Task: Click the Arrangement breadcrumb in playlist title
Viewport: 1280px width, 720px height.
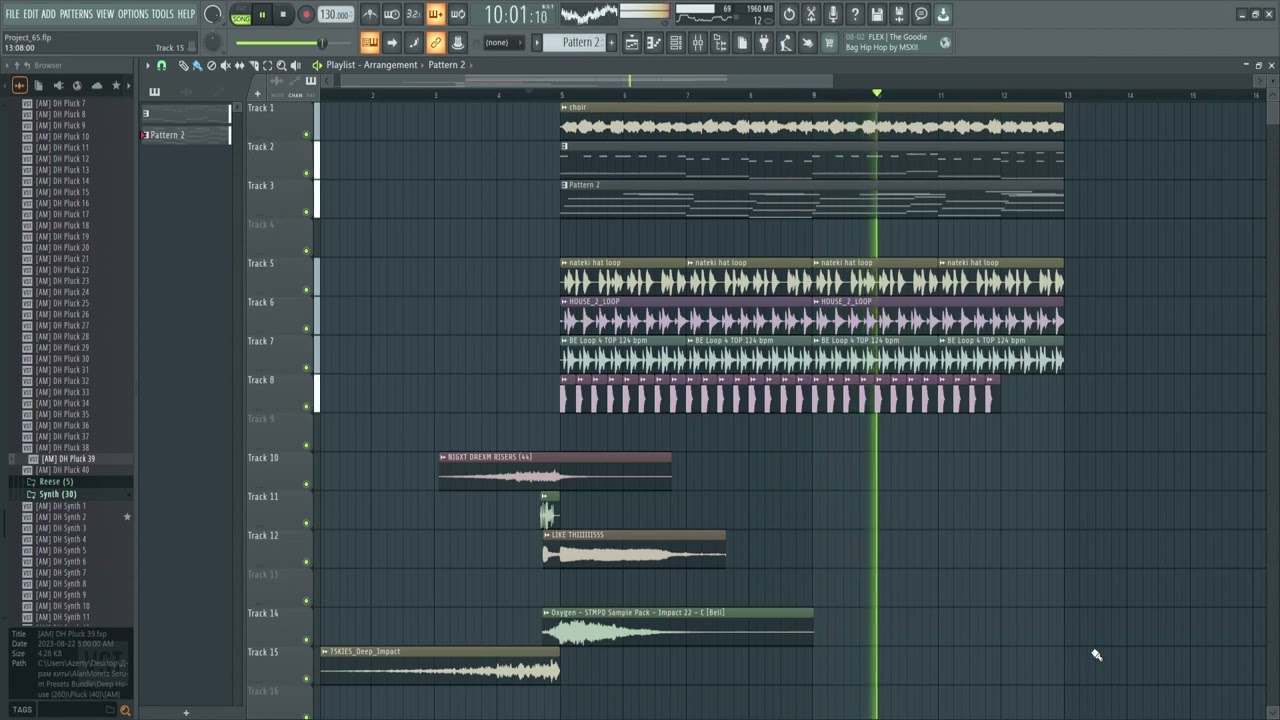Action: pyautogui.click(x=390, y=65)
